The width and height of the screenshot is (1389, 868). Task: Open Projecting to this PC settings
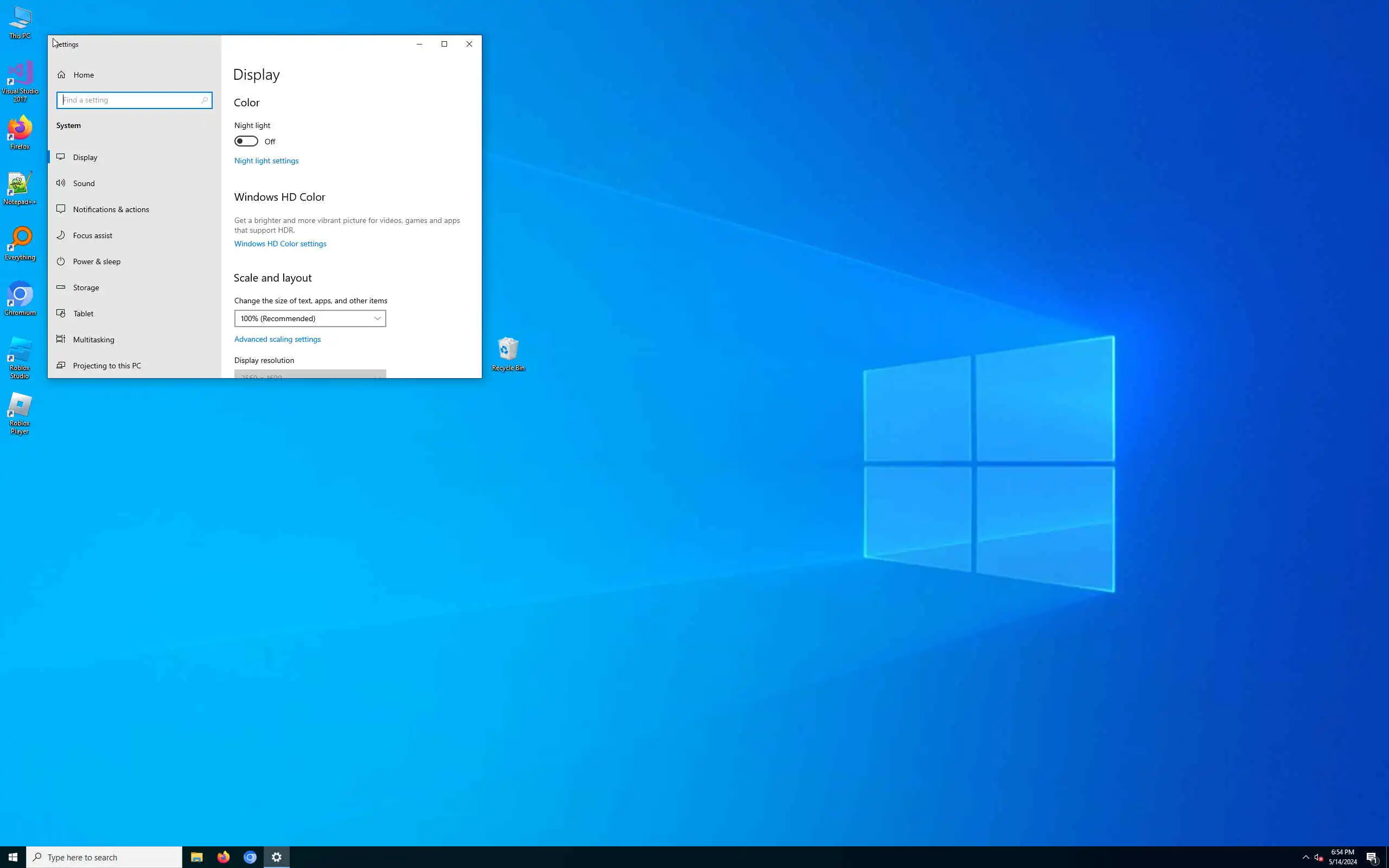[x=107, y=366]
